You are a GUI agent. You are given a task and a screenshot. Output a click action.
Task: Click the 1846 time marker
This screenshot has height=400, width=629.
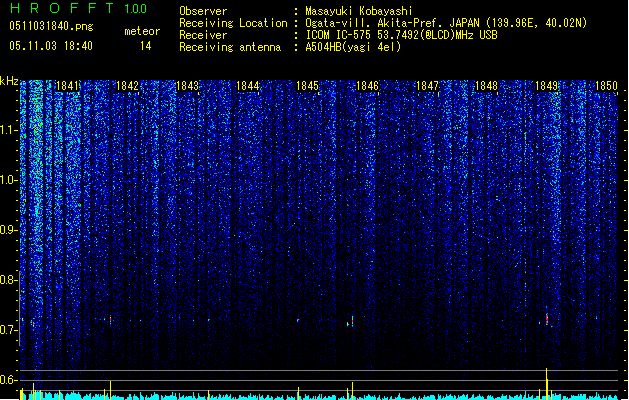click(367, 86)
